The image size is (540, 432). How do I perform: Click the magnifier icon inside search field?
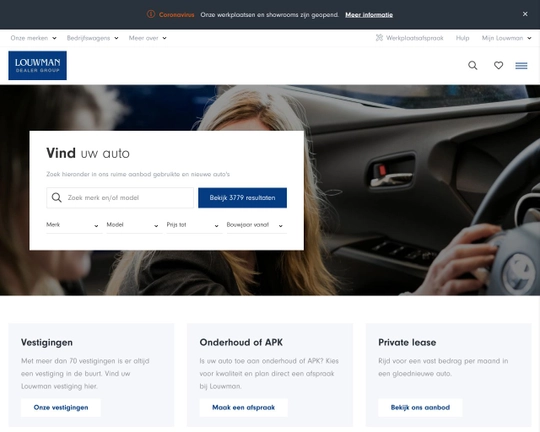tap(56, 198)
